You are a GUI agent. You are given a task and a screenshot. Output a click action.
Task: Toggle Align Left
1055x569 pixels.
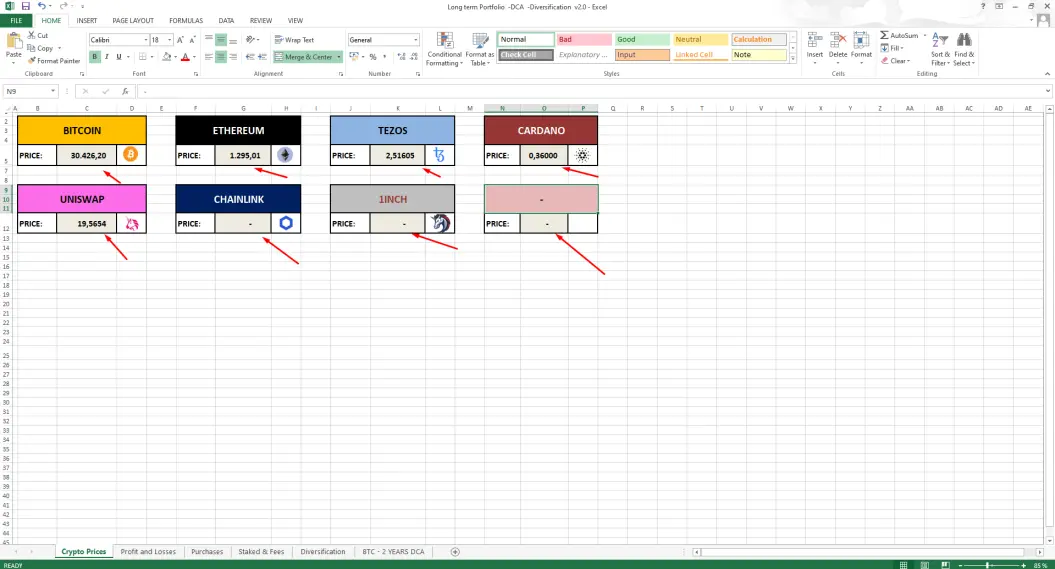[x=209, y=57]
